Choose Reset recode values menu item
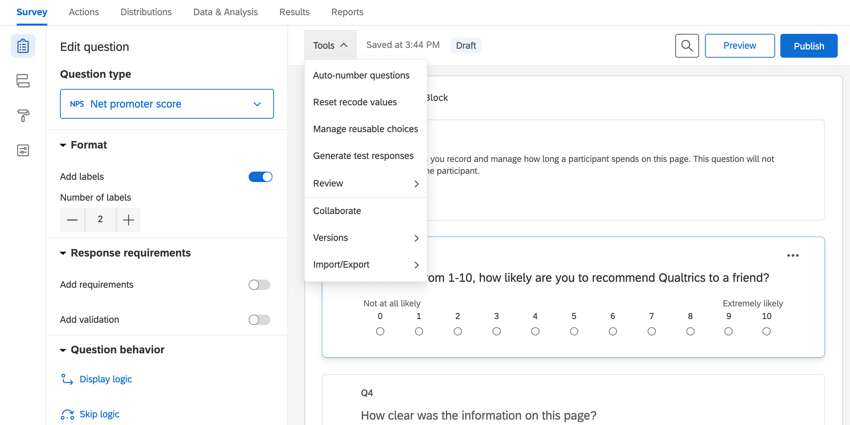 tap(366, 102)
